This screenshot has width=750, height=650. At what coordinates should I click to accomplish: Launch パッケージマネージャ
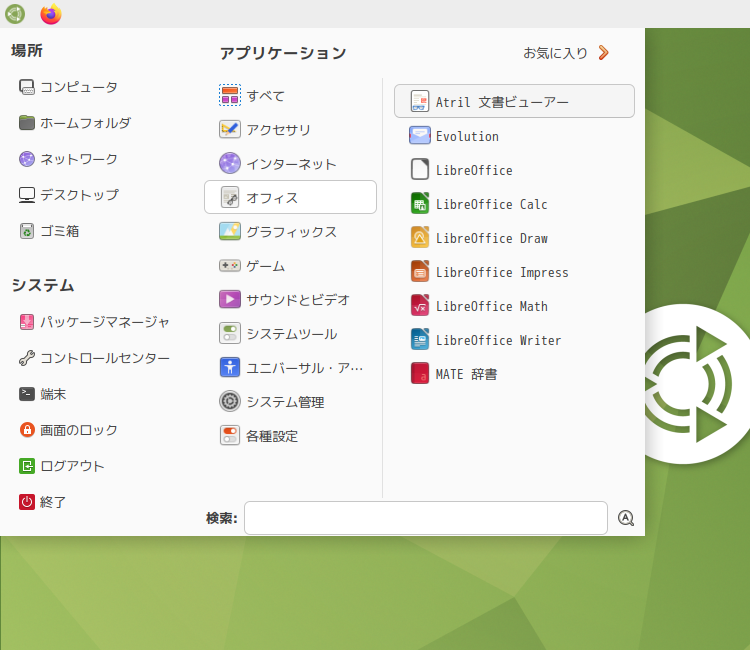click(x=94, y=322)
